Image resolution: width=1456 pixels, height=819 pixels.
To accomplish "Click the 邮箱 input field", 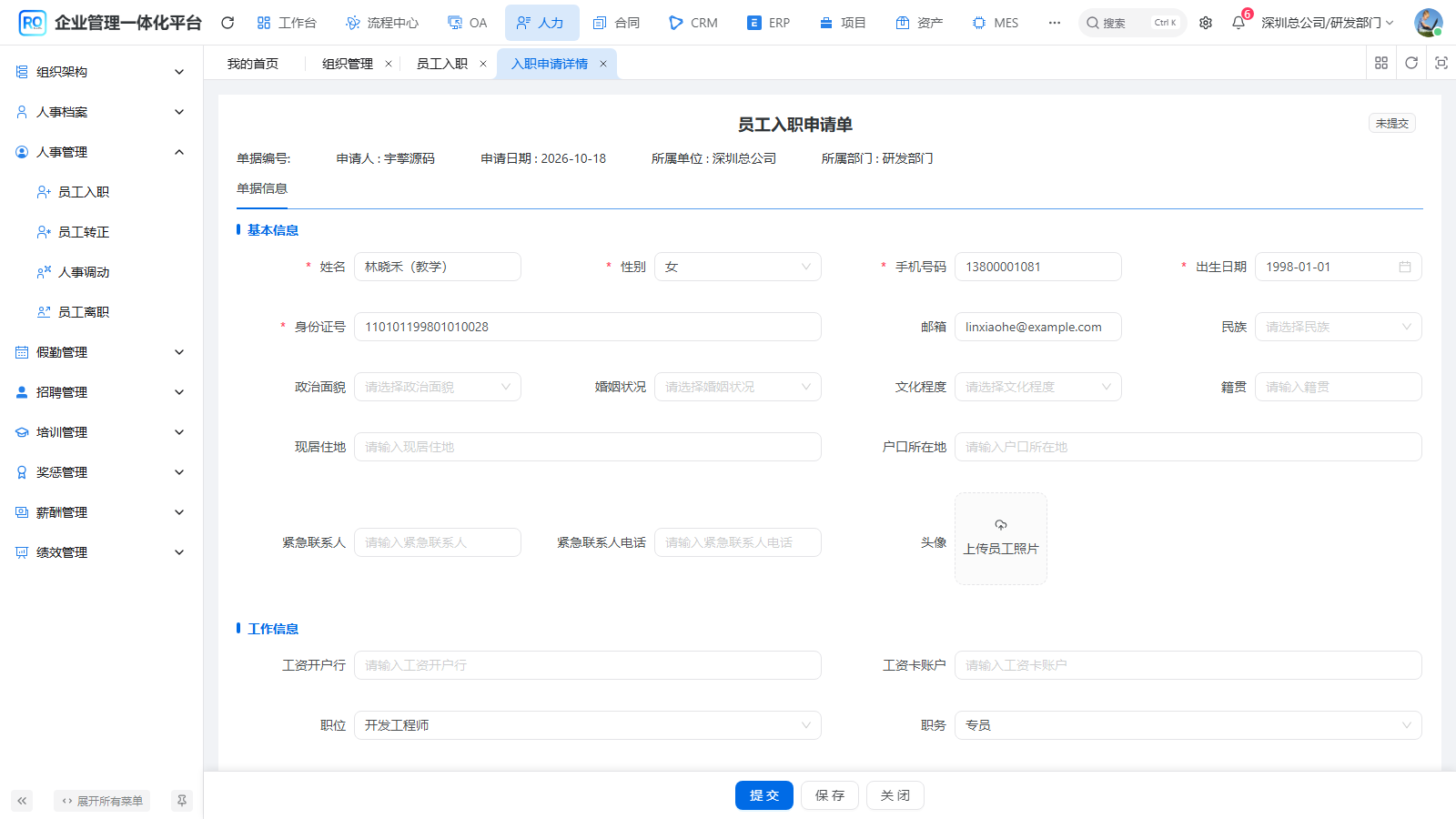I will click(x=1038, y=327).
